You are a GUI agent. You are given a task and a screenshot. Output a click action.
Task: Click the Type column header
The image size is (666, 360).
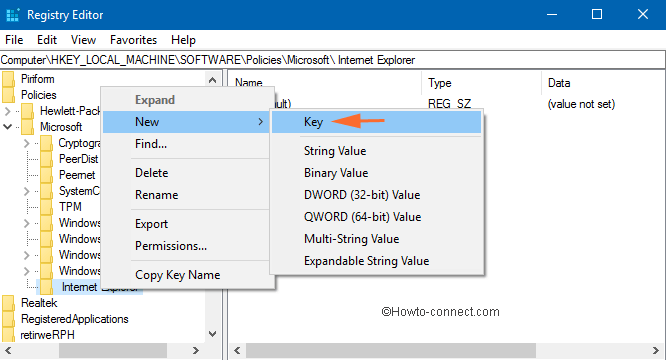click(482, 83)
